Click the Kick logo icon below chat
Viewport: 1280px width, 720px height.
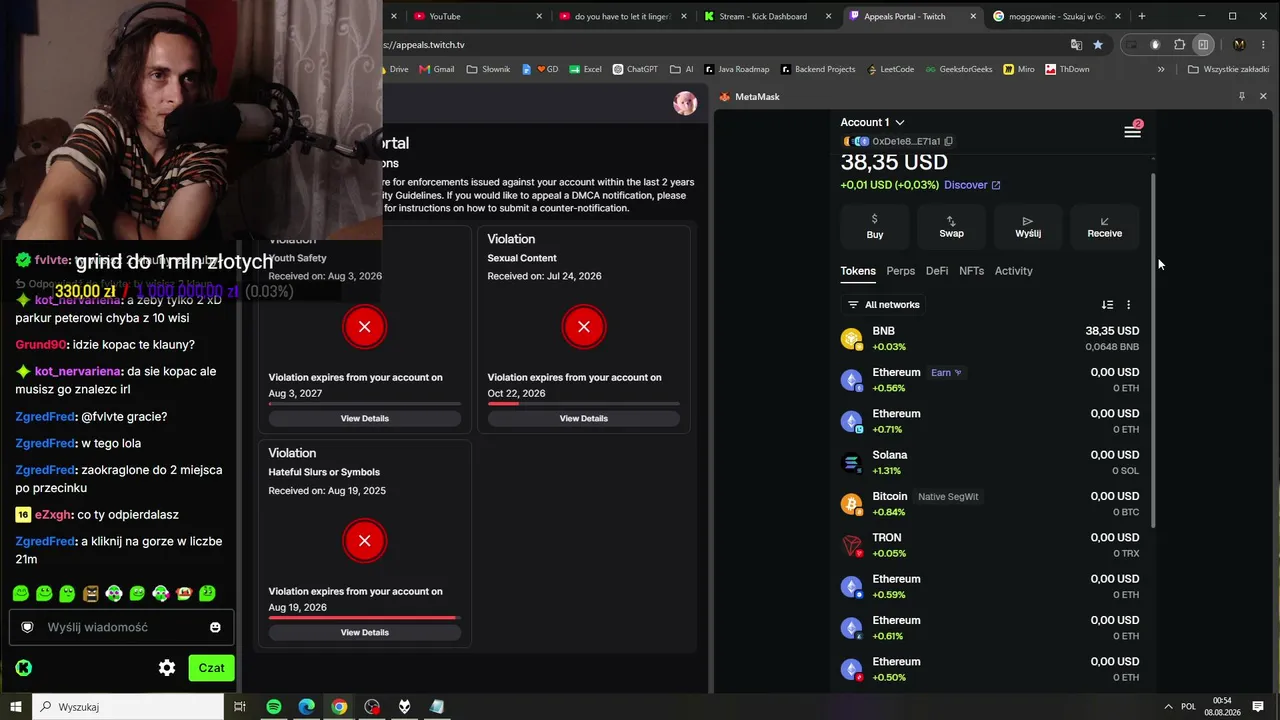point(24,668)
